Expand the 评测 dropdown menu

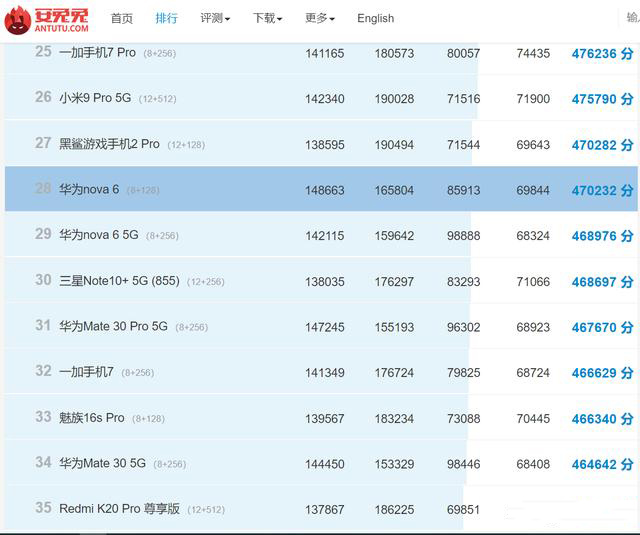point(215,18)
